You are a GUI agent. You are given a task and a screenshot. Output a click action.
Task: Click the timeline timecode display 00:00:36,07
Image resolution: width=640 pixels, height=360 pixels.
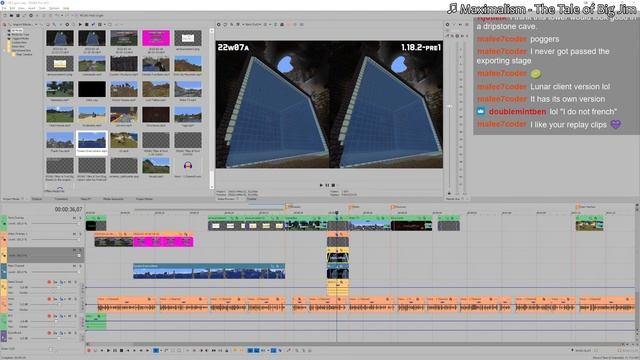point(68,209)
